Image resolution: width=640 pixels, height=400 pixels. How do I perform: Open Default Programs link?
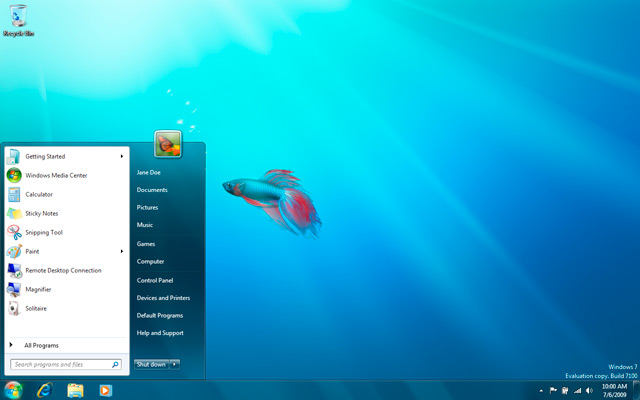tap(160, 316)
